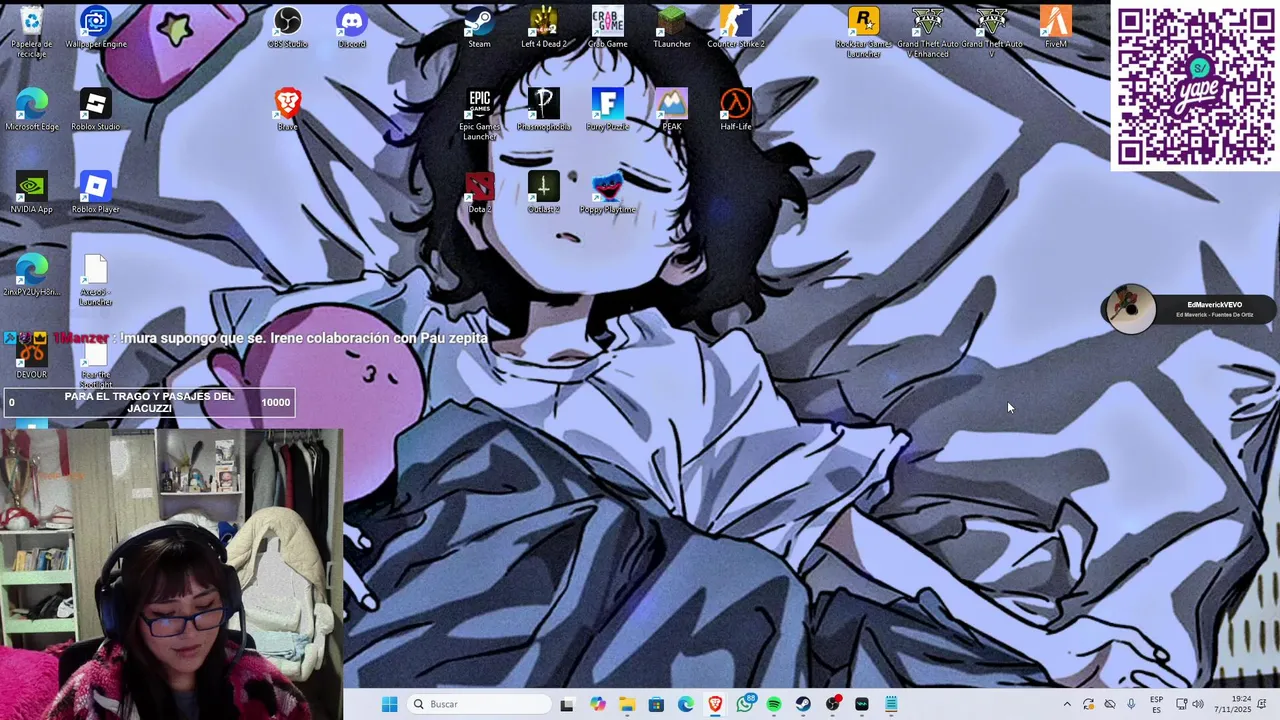Select the Roblox Studio desktop icon
The image size is (1280, 720).
(x=96, y=110)
